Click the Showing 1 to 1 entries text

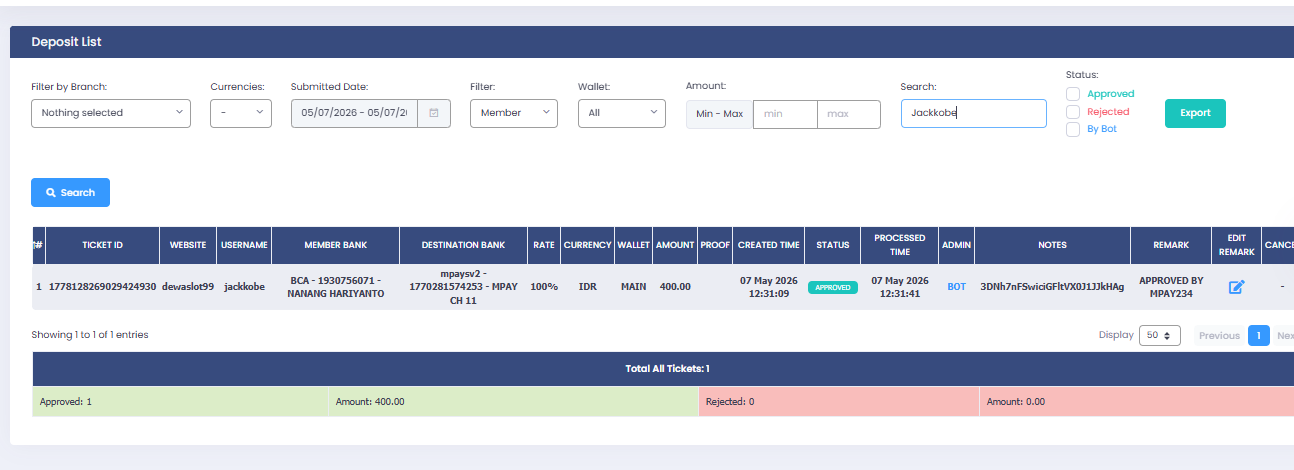point(89,335)
